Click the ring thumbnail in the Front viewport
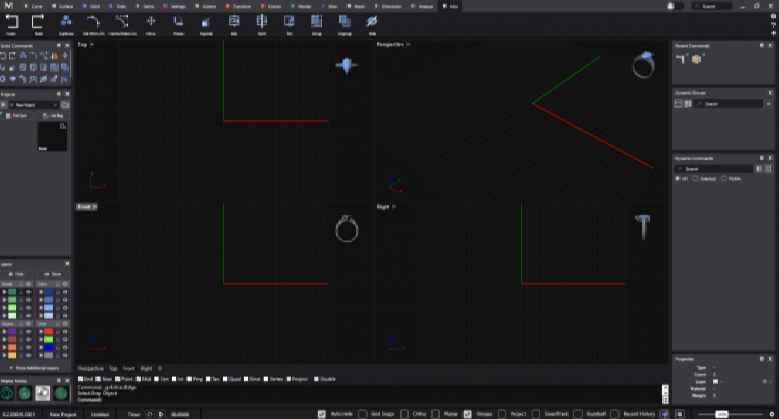 coord(347,229)
